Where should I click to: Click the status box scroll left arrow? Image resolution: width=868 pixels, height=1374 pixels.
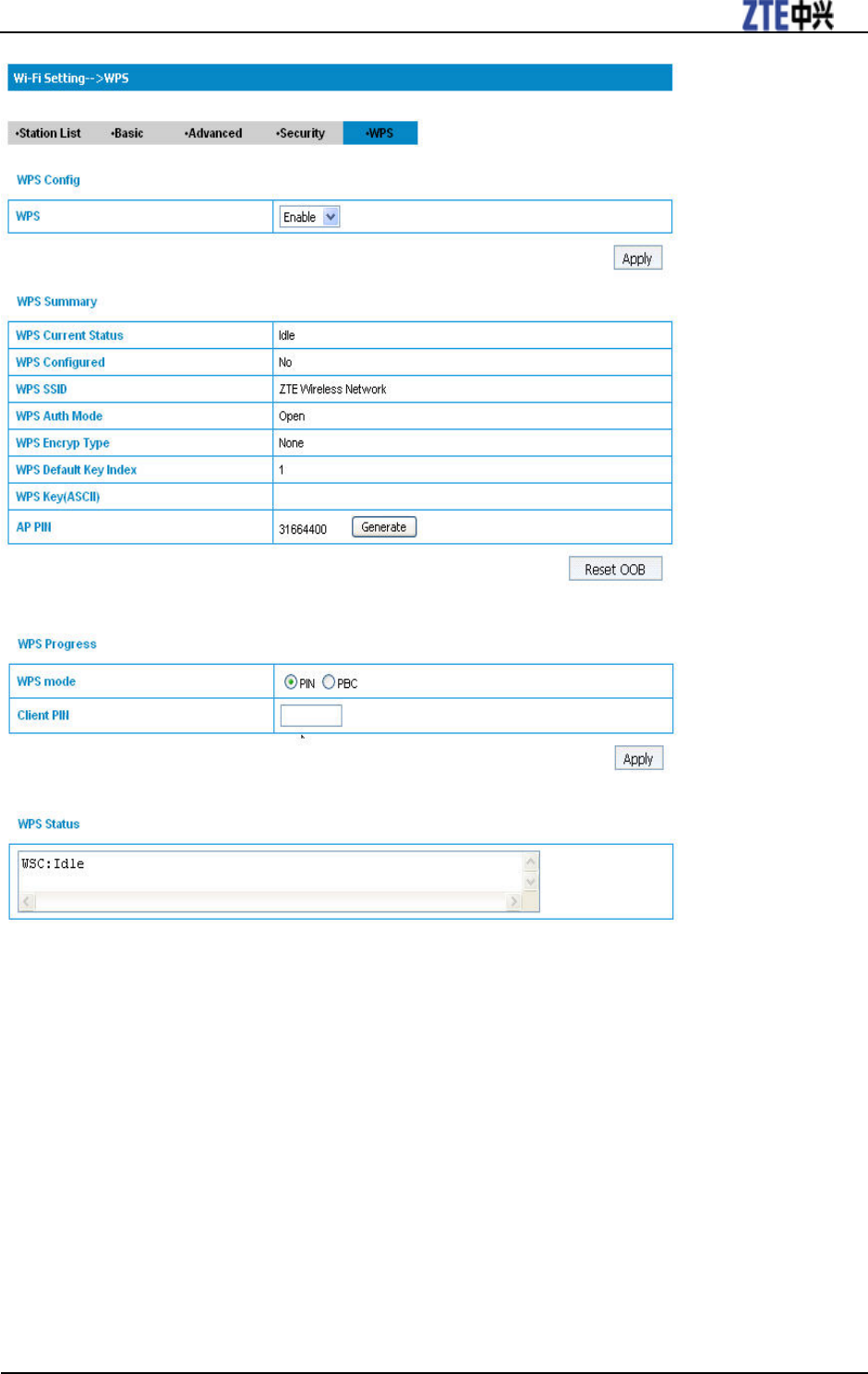(x=27, y=901)
